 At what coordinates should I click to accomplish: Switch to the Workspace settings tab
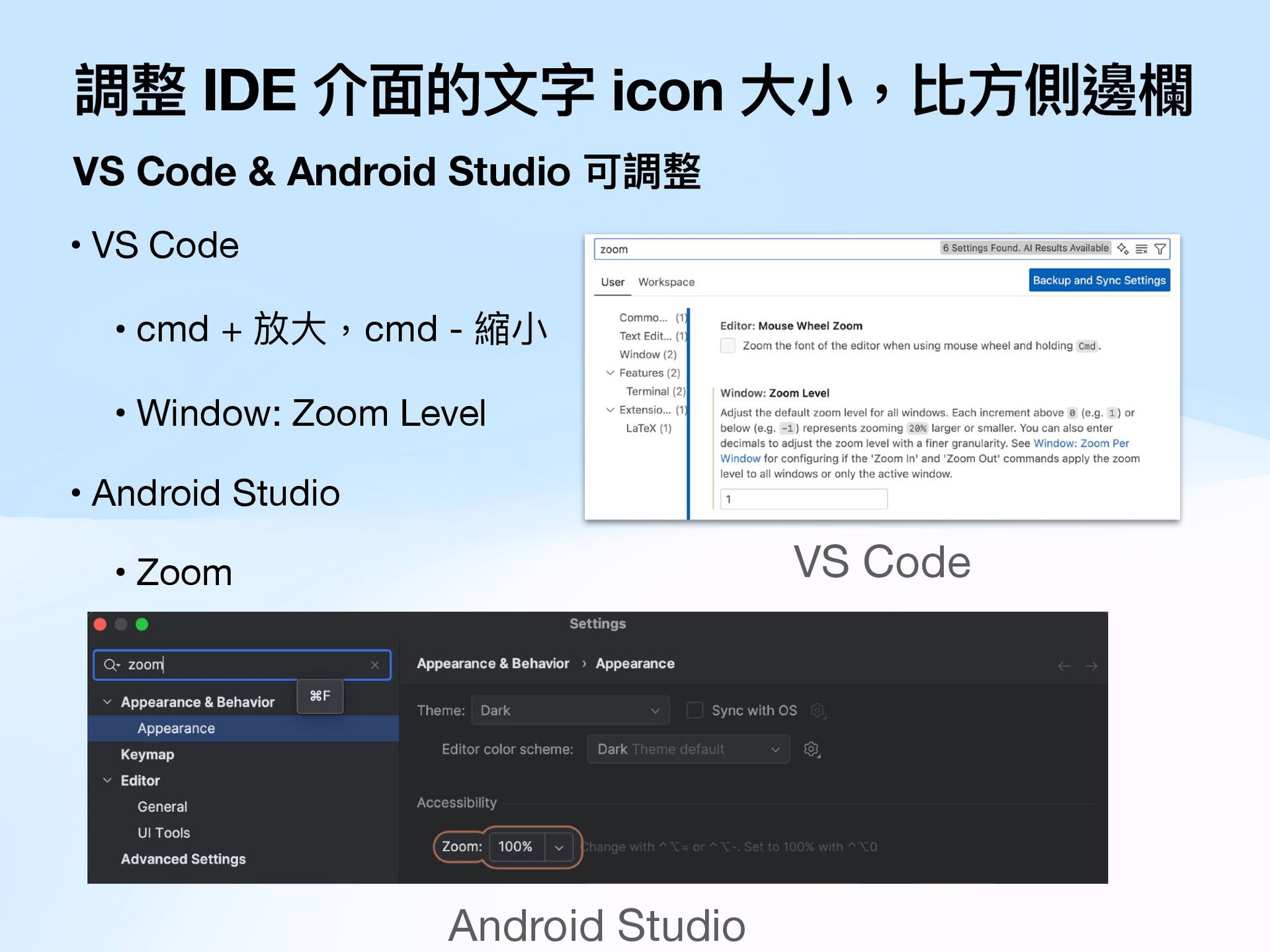666,282
